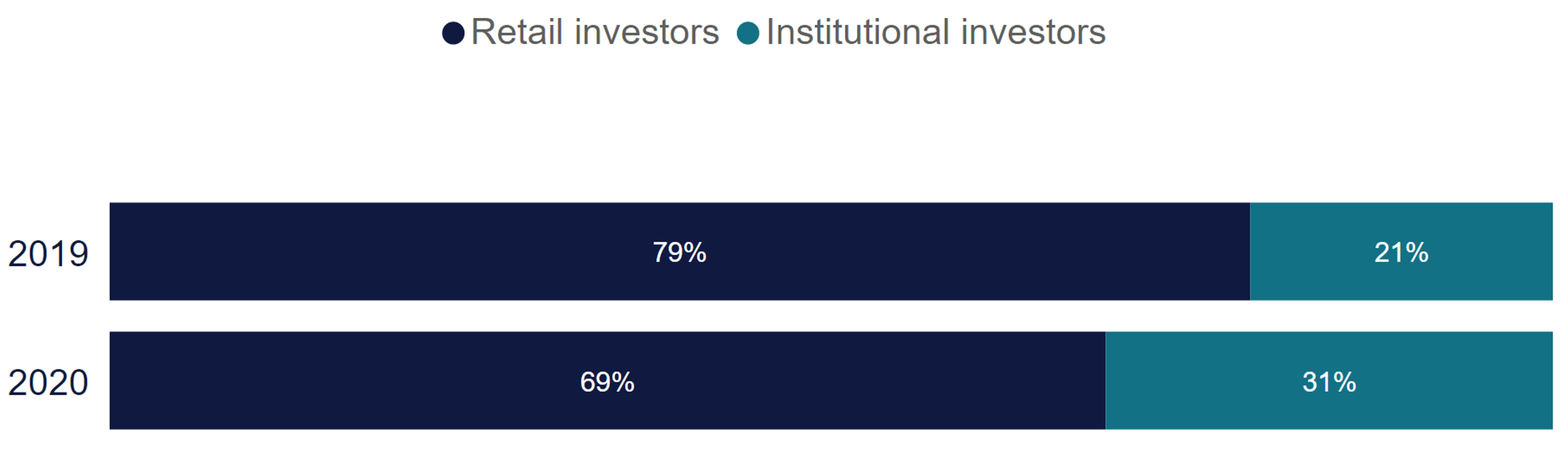The image size is (1568, 454).
Task: Click left end of the 2019 bar
Action: pyautogui.click(x=114, y=251)
